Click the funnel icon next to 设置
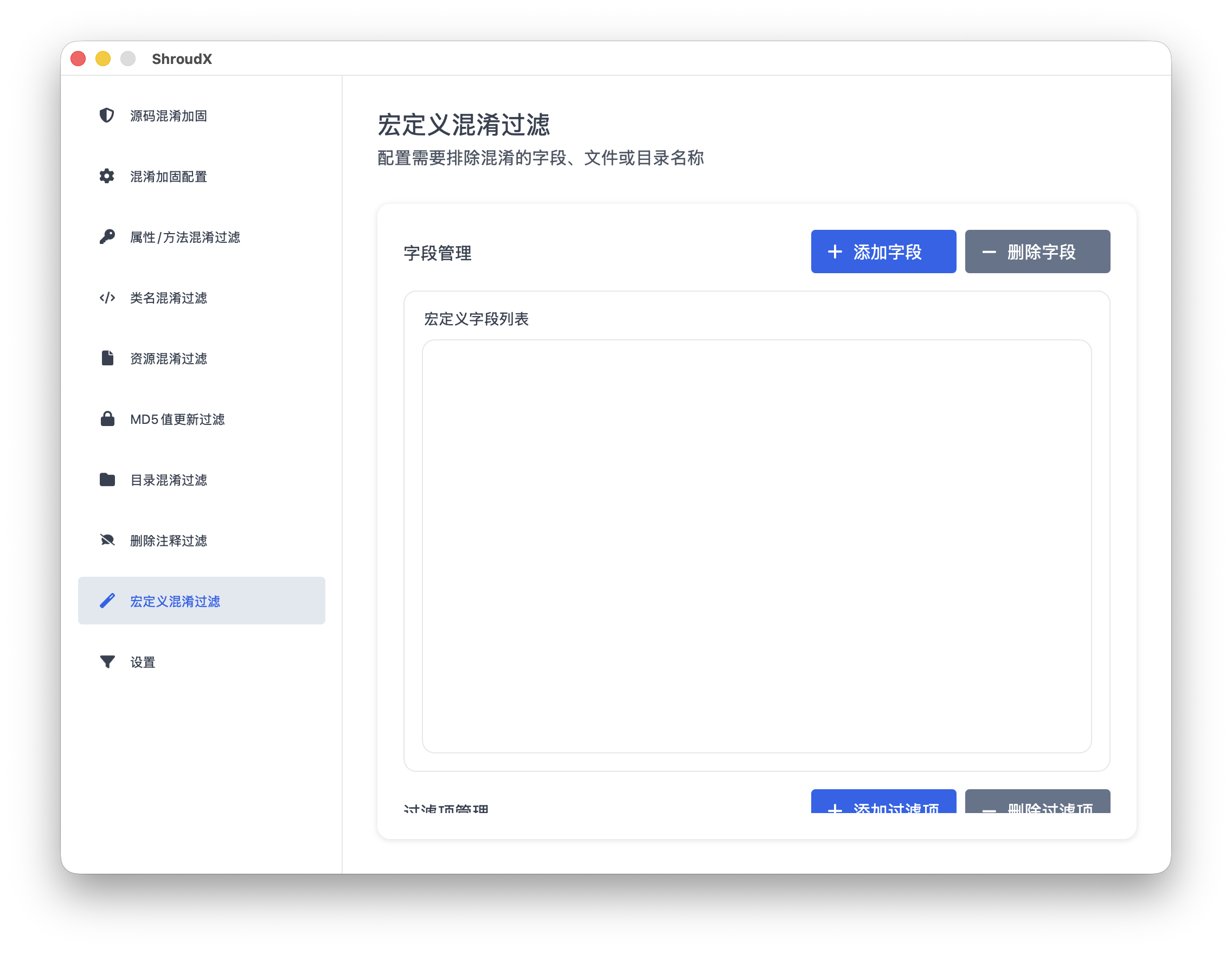 click(x=107, y=662)
